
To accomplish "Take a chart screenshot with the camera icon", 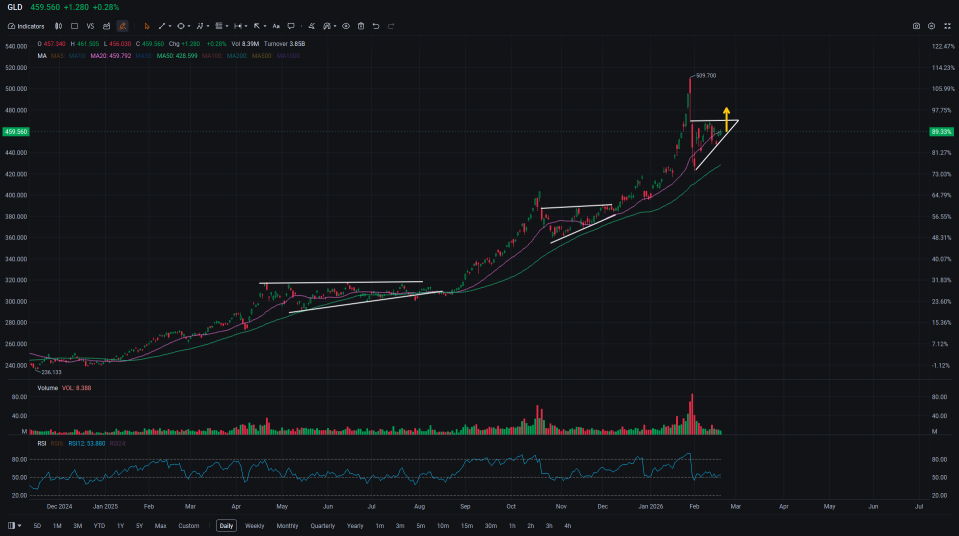I will click(916, 26).
